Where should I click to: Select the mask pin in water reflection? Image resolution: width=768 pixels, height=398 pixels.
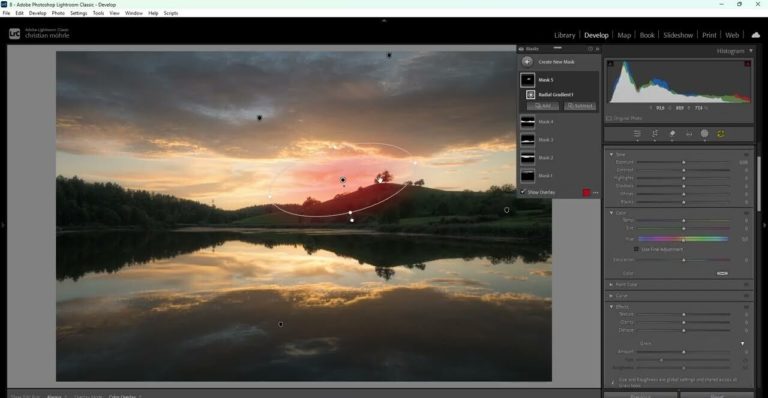pyautogui.click(x=281, y=324)
